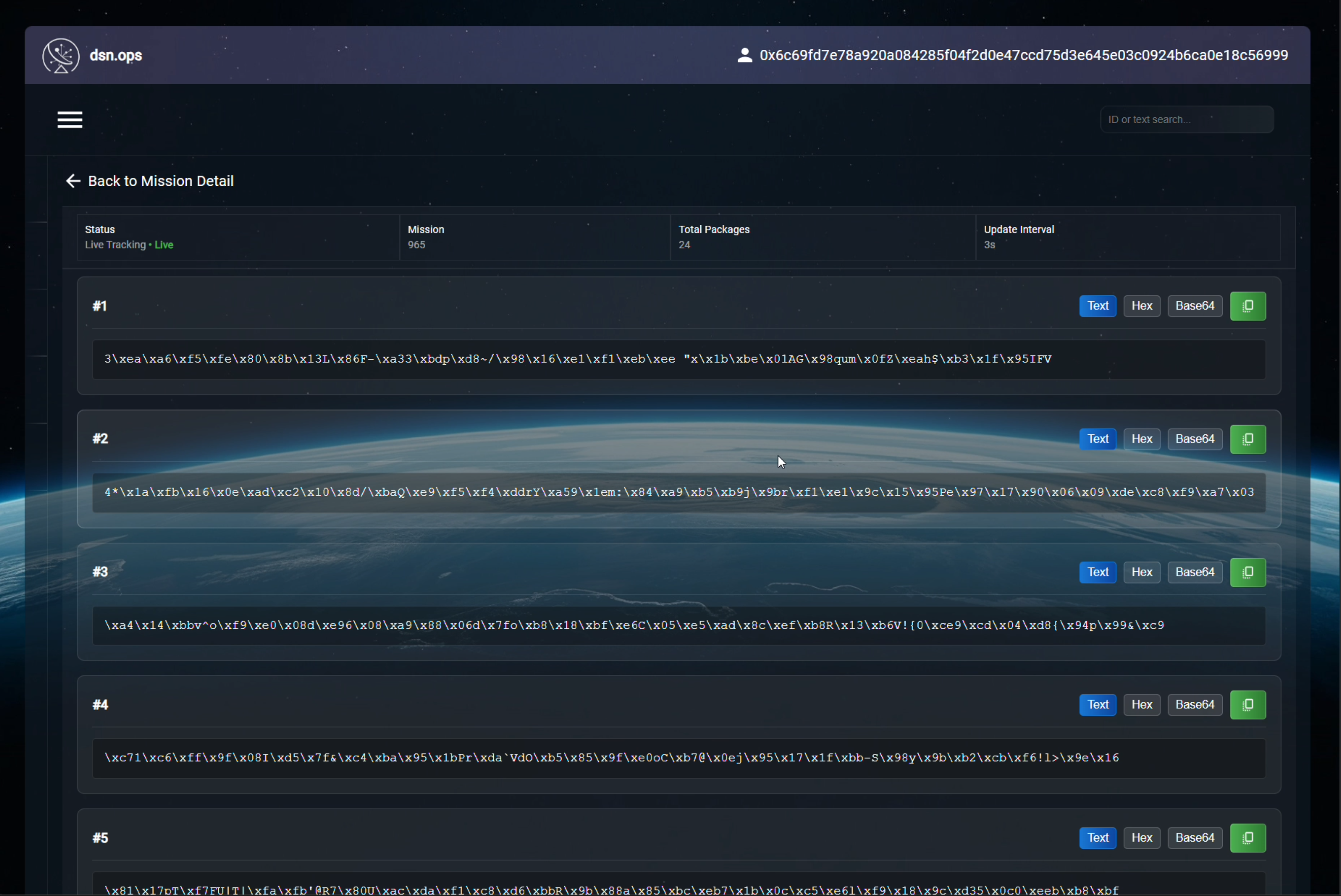
Task: Click the dsn.ops brand name
Action: click(116, 56)
